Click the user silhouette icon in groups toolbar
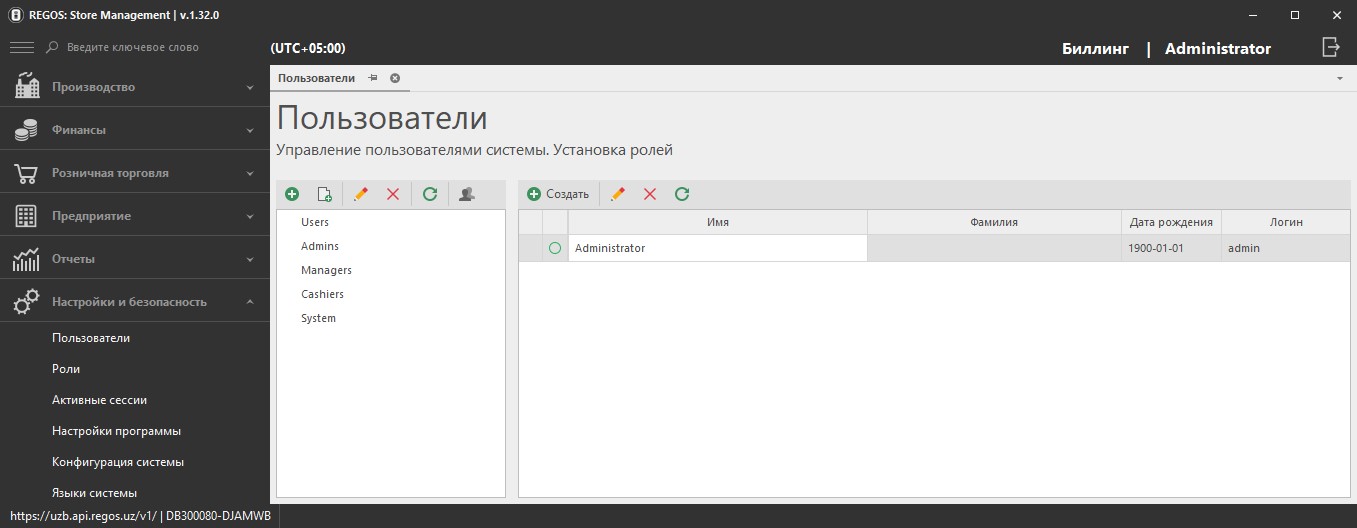The width and height of the screenshot is (1357, 528). tap(467, 194)
